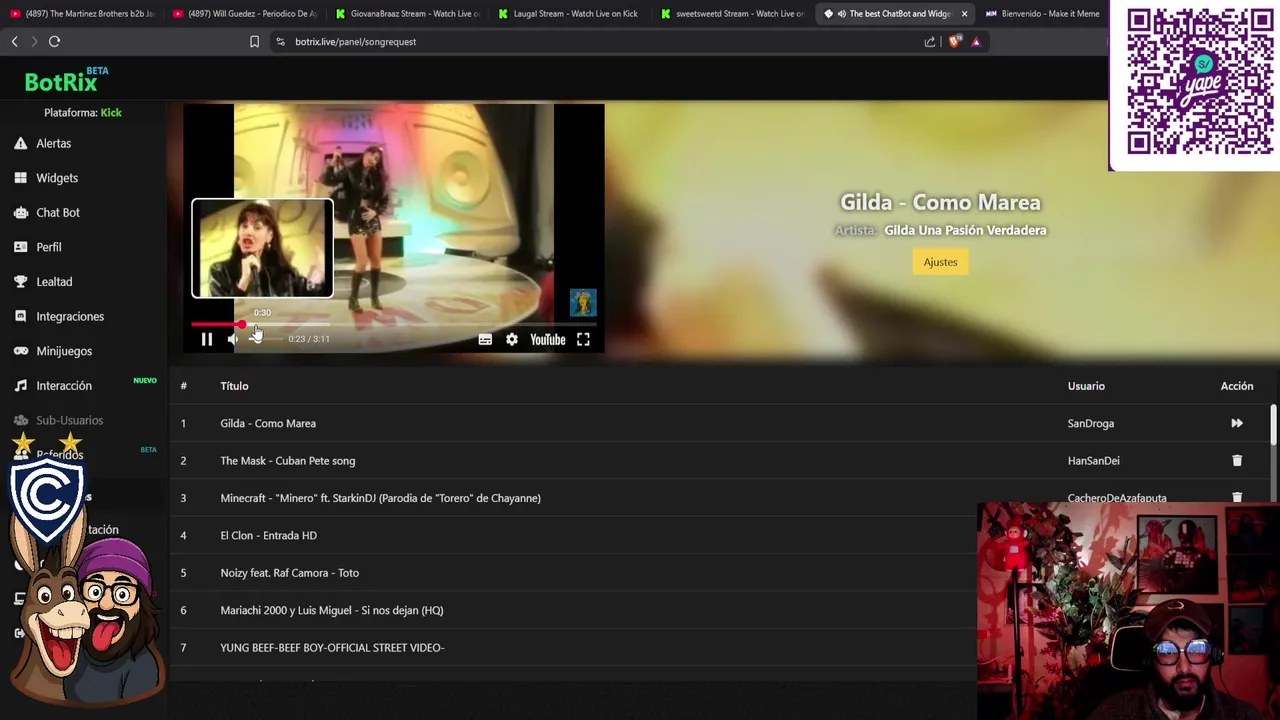Click the Chat Bot robot icon
Image resolution: width=1280 pixels, height=720 pixels.
(x=20, y=212)
